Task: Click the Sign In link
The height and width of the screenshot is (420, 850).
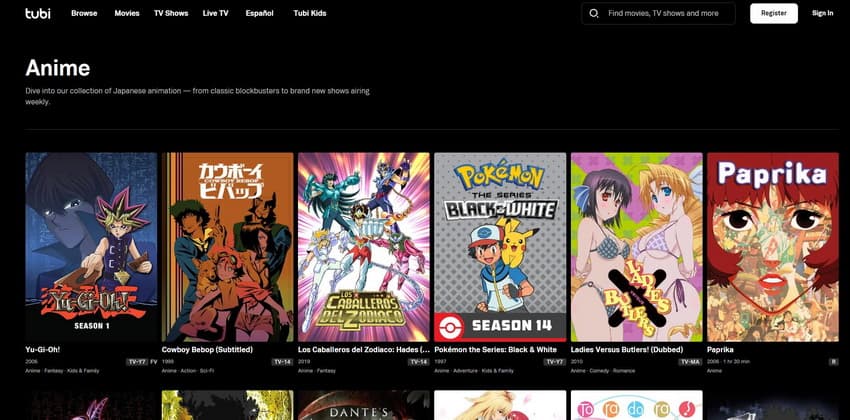Action: [x=822, y=13]
